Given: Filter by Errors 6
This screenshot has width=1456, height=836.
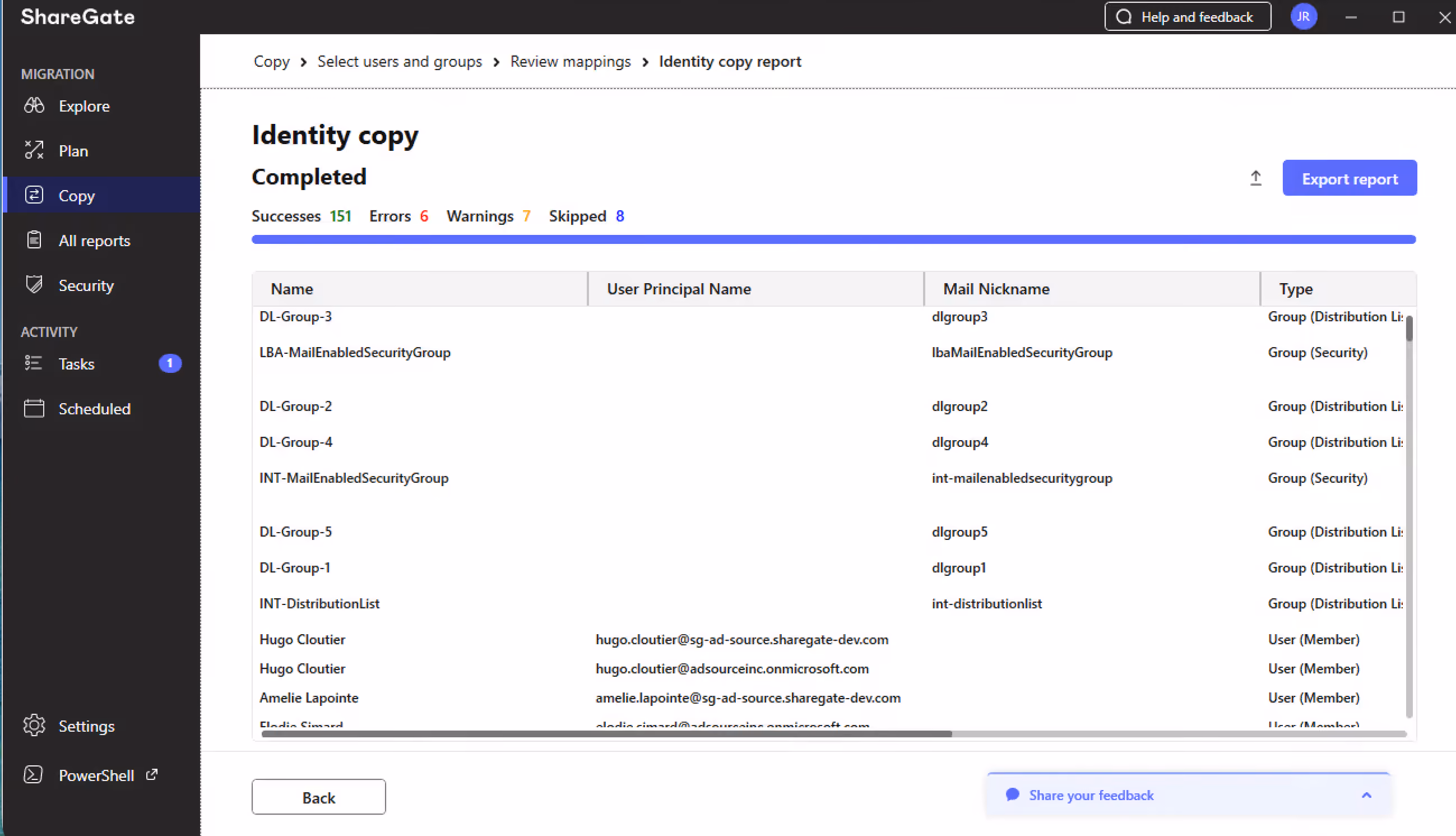Looking at the screenshot, I should click(399, 216).
